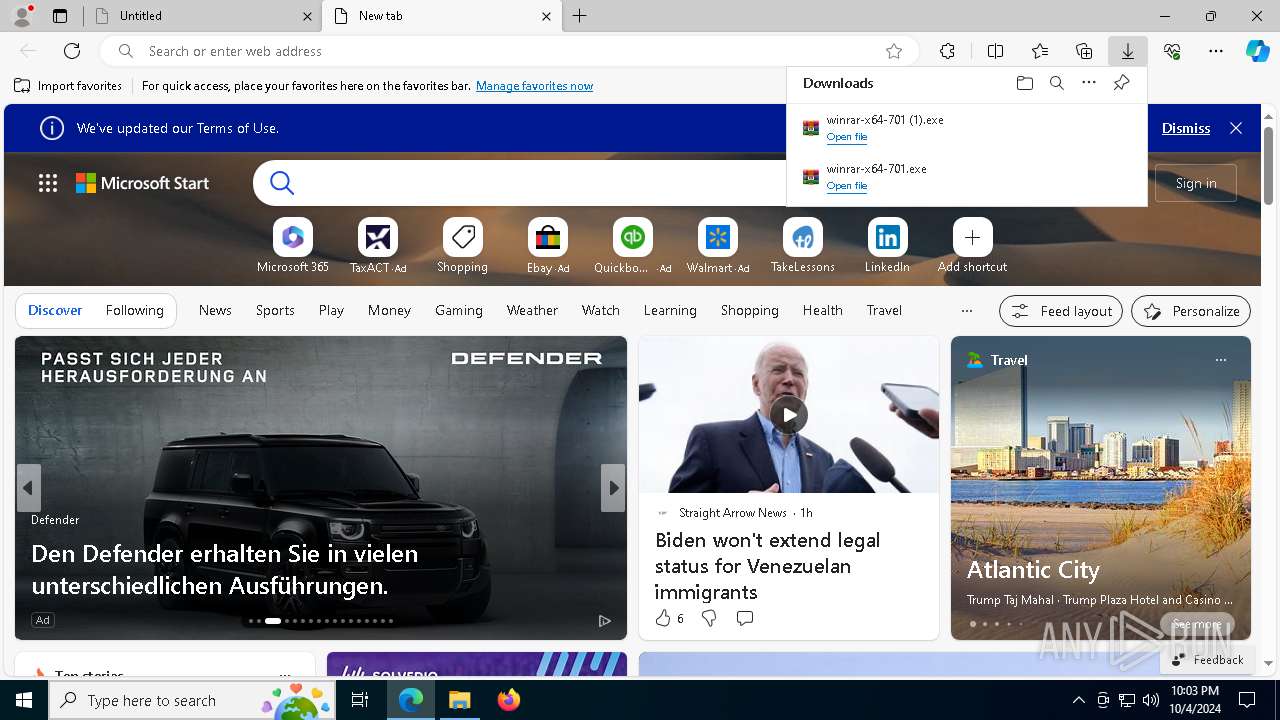Dislike the Biden article thumbs down
Screen dimensions: 1280x720
(x=709, y=619)
